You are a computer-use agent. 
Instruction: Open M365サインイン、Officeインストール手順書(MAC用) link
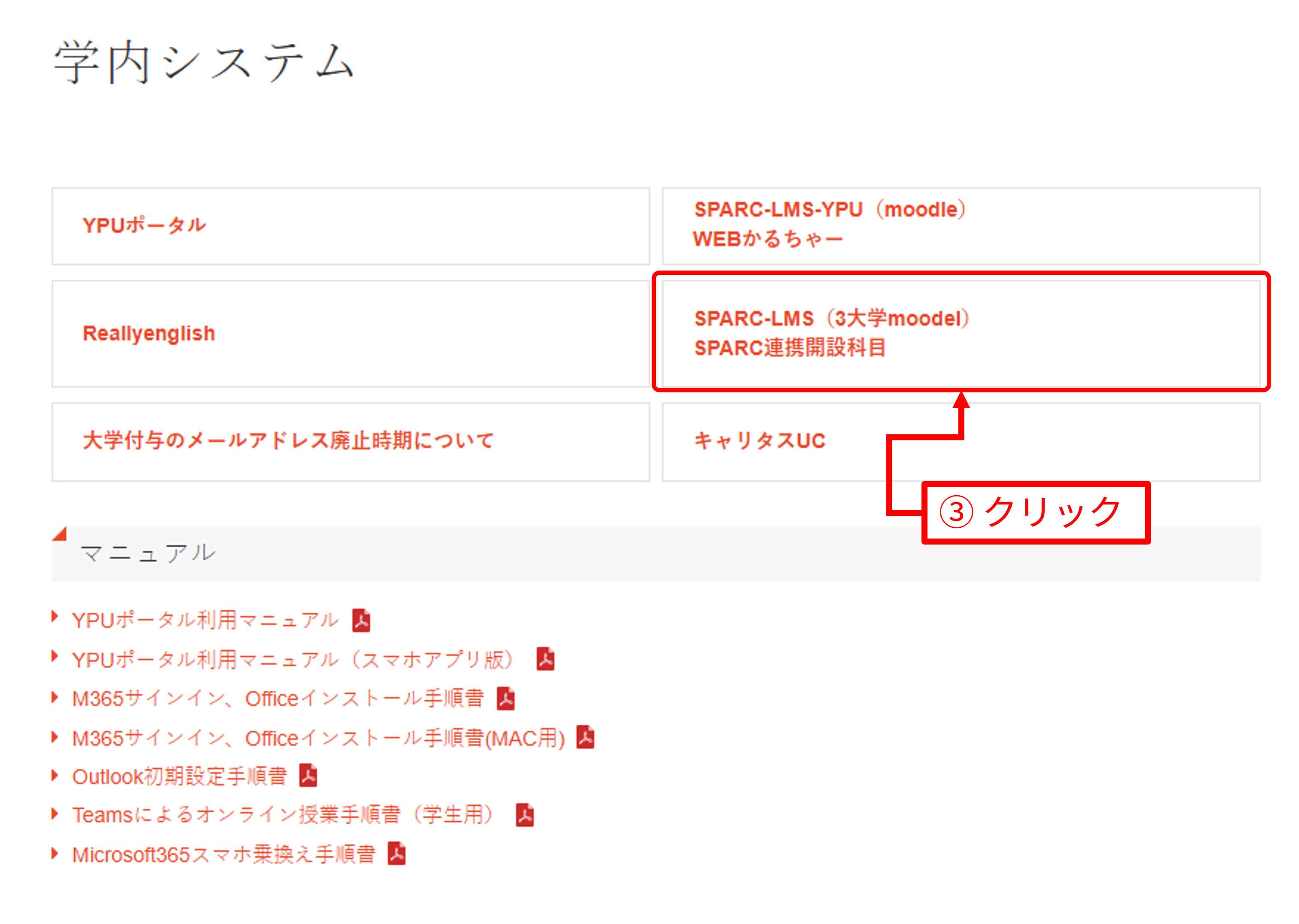coord(318,737)
